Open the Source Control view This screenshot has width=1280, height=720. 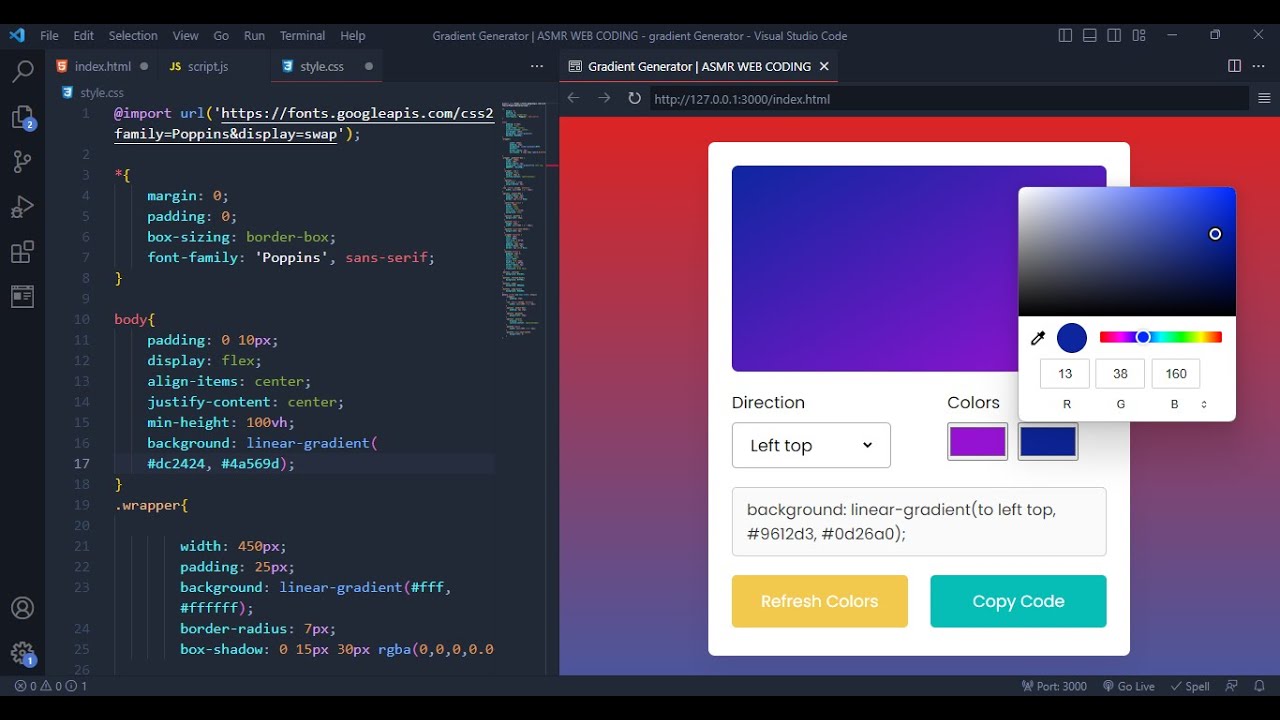(22, 162)
